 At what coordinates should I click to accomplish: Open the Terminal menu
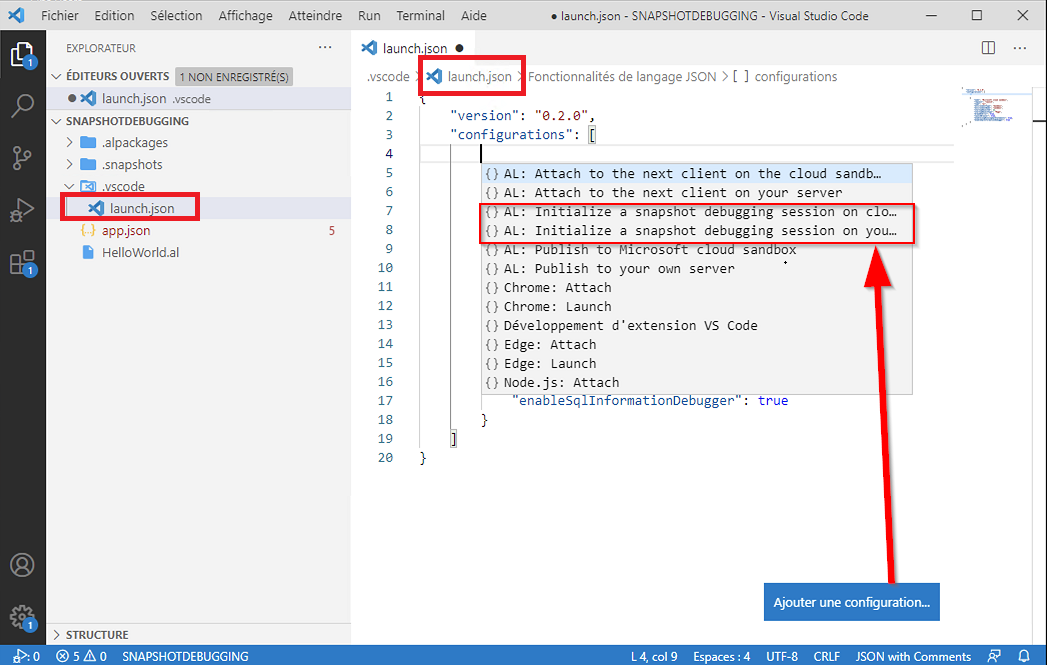[x=420, y=15]
